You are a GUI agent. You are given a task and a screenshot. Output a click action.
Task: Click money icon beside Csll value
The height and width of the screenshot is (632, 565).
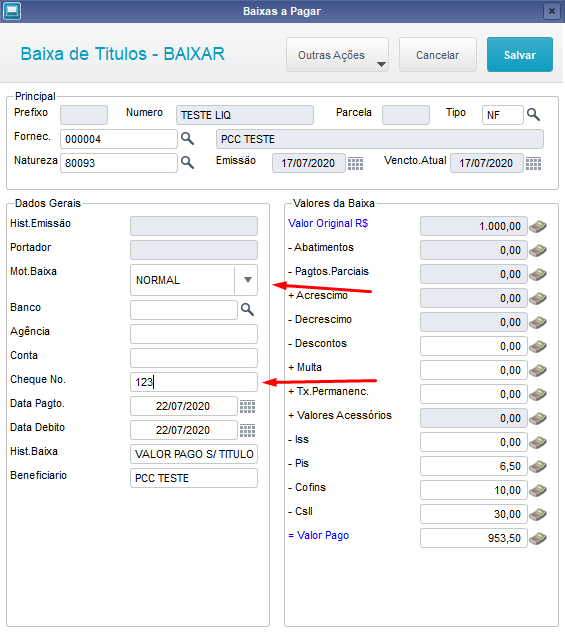pos(538,514)
